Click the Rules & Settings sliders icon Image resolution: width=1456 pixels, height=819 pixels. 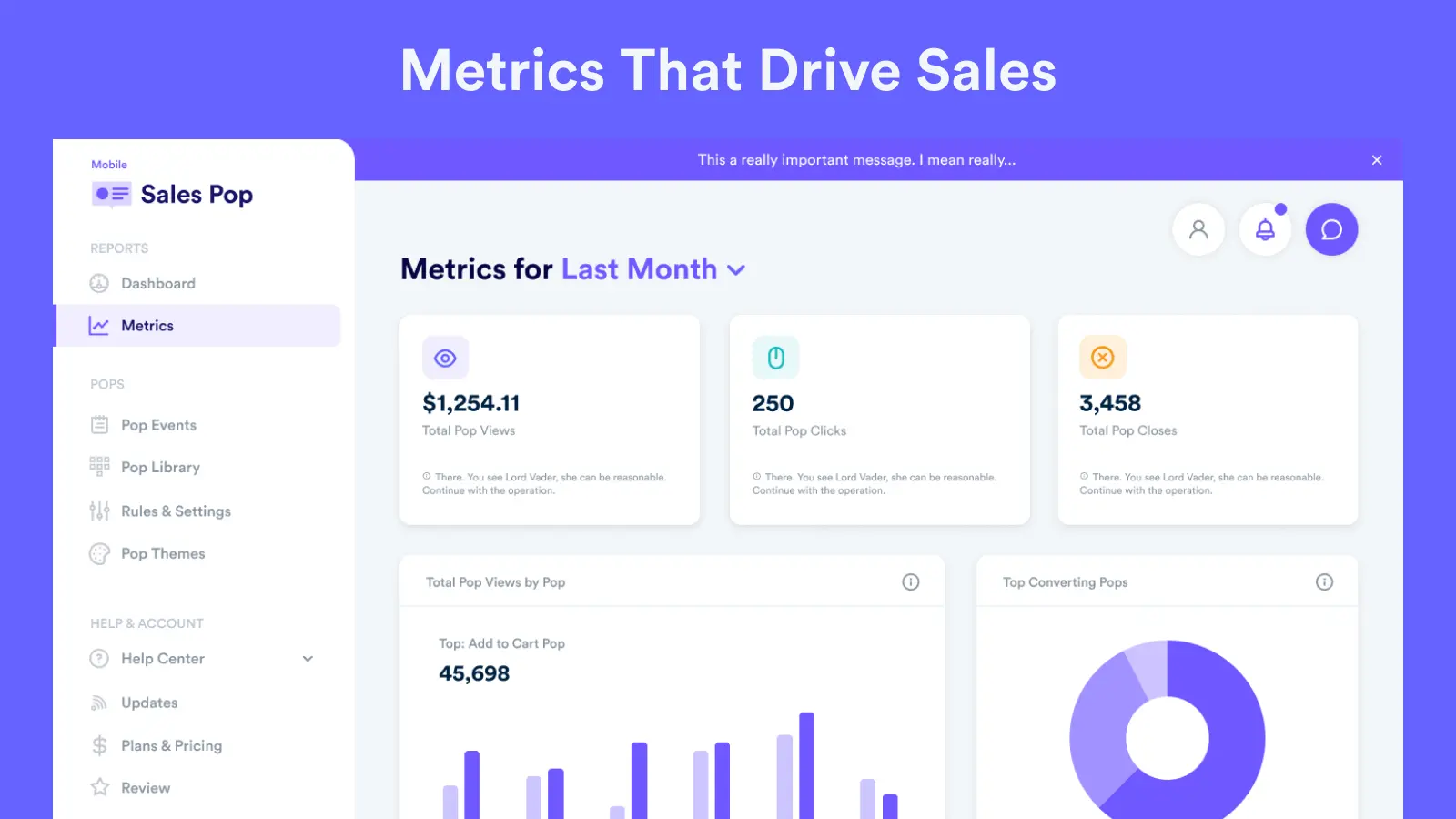99,511
